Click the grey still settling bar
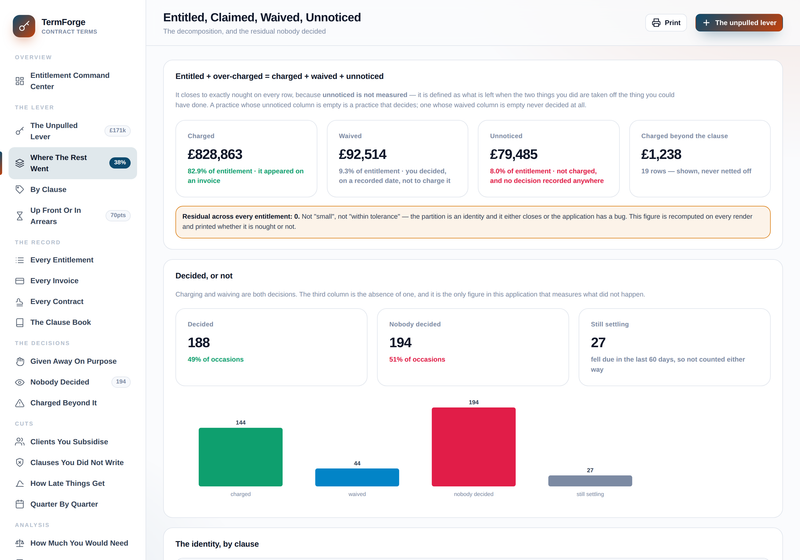 [590, 481]
